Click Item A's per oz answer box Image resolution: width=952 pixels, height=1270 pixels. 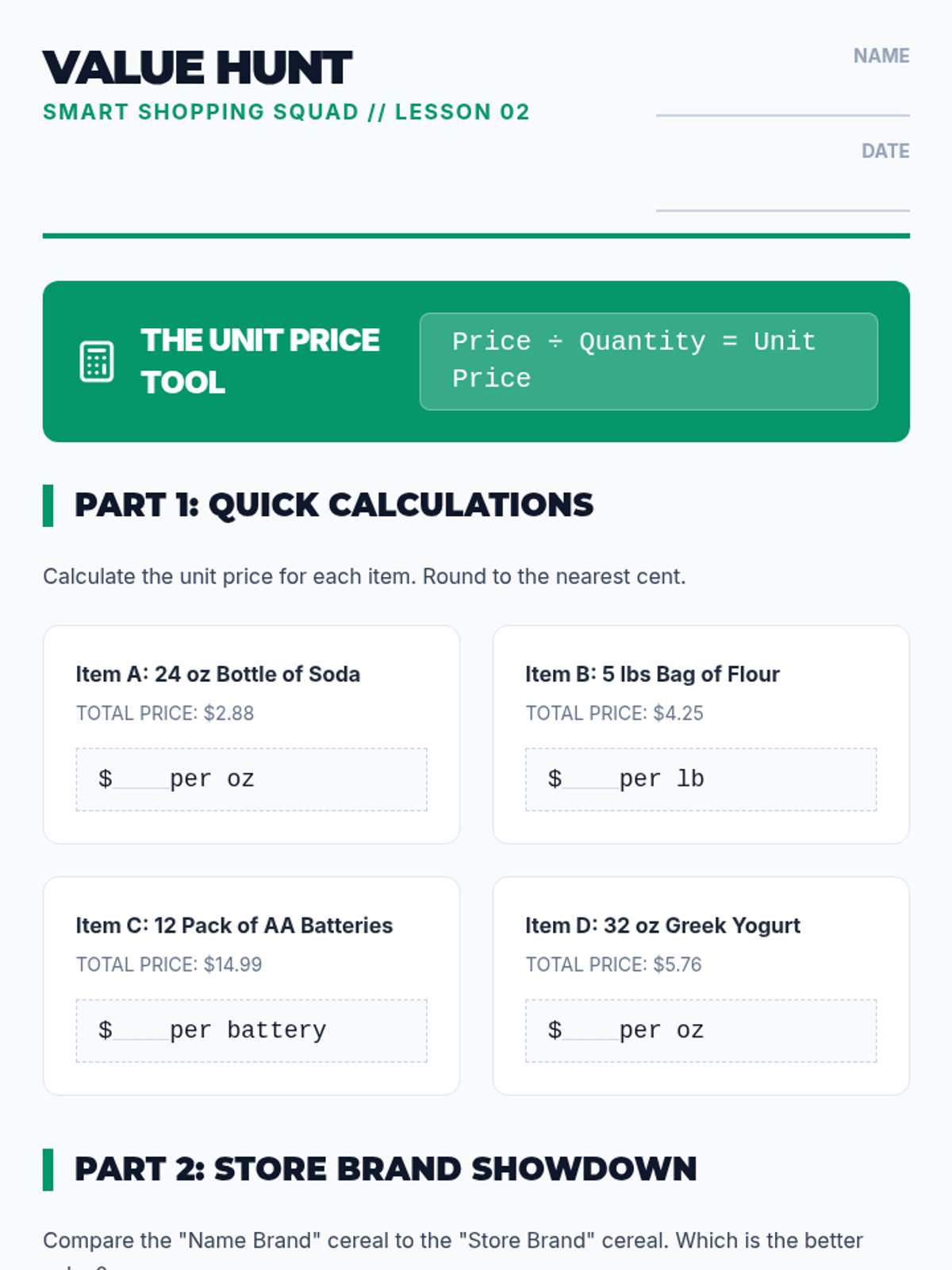[251, 779]
